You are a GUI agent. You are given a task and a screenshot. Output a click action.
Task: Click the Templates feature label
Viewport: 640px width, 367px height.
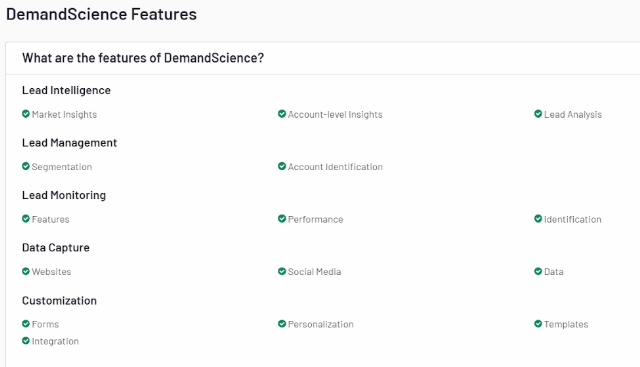pos(566,325)
